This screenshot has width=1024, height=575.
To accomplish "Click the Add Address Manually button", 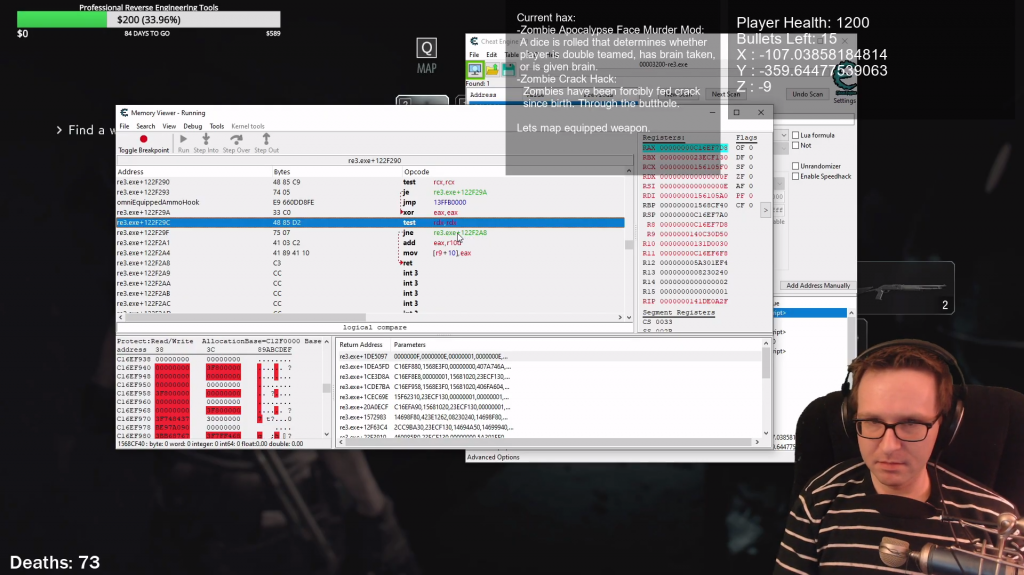I will pyautogui.click(x=818, y=286).
